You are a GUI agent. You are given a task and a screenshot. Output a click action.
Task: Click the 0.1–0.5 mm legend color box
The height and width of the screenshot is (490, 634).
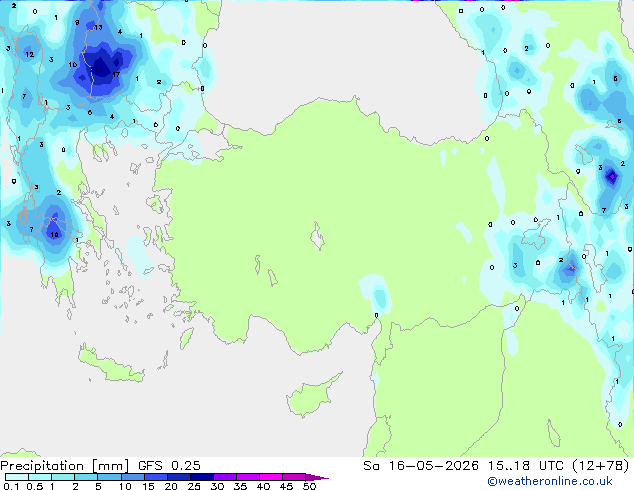17,477
